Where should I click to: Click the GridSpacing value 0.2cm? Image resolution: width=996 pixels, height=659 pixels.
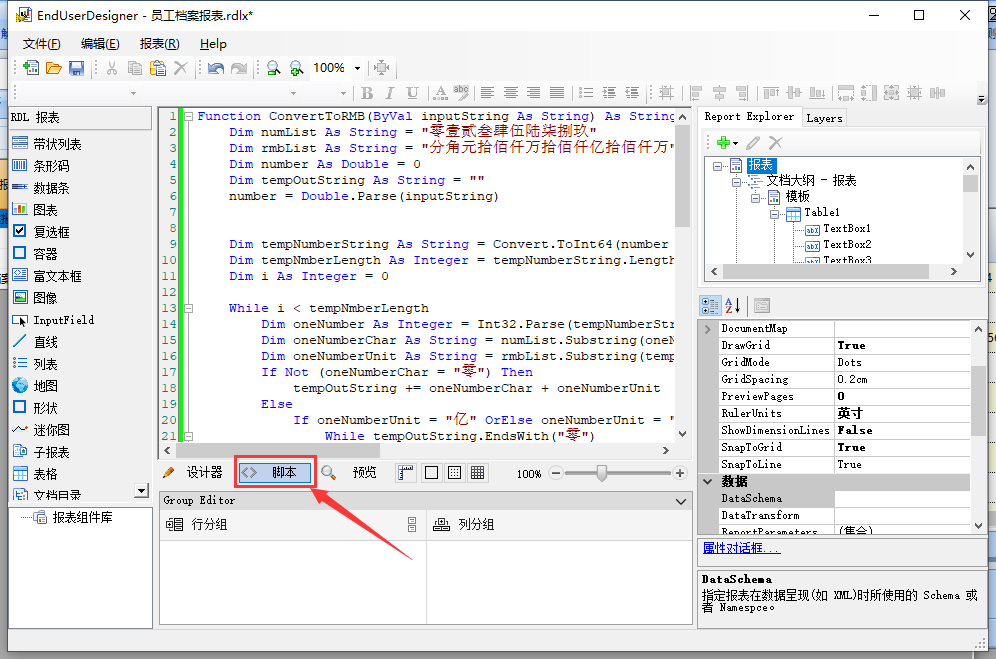click(902, 379)
